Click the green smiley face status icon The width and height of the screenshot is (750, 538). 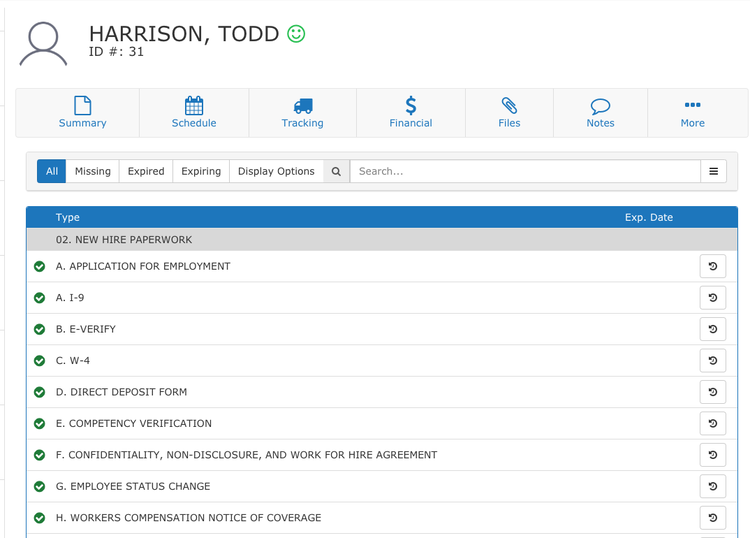click(296, 34)
